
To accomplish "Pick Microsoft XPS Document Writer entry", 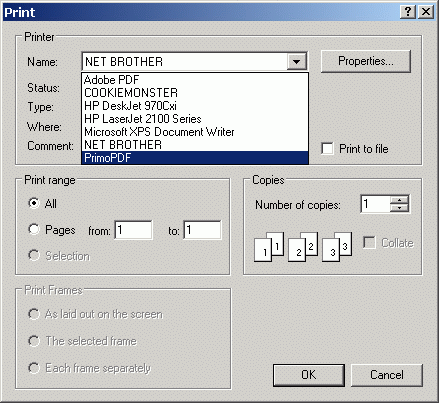I will [x=195, y=132].
